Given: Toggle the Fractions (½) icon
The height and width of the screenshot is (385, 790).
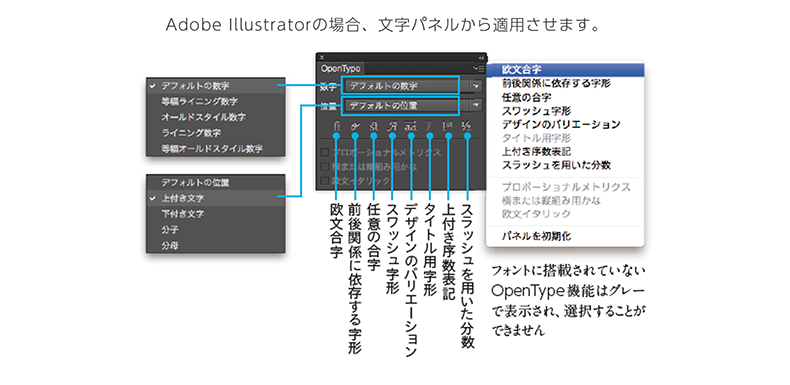Looking at the screenshot, I should 467,125.
